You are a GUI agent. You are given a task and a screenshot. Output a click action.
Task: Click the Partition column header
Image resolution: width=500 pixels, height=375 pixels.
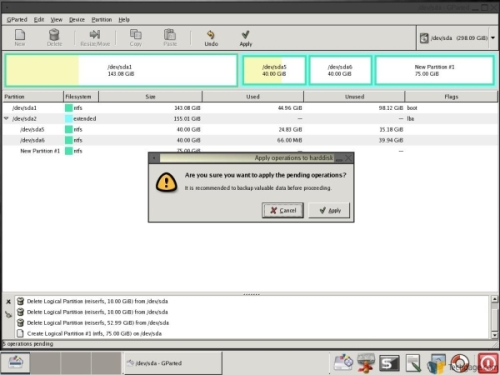tap(33, 97)
